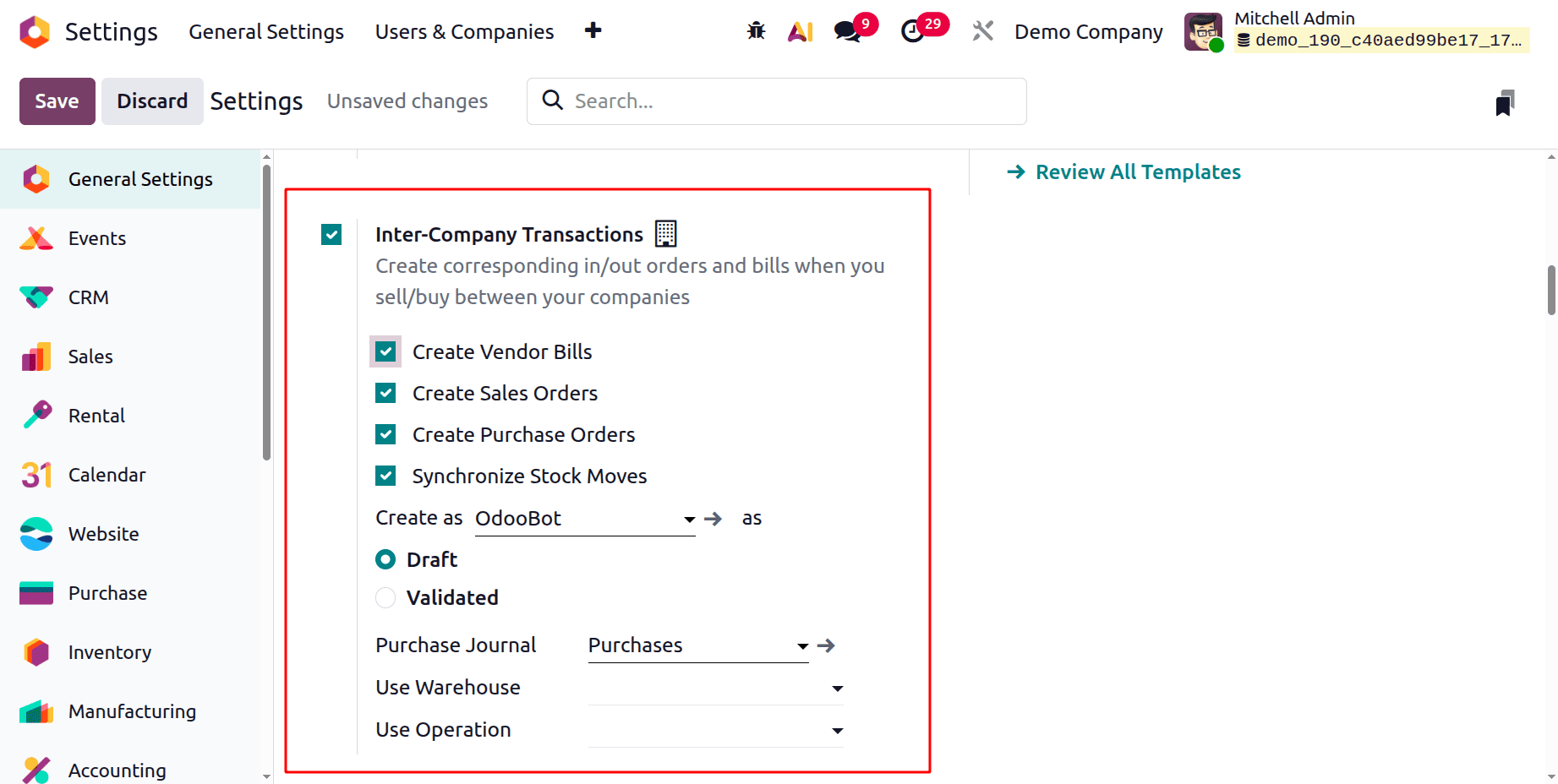The image size is (1558, 784).
Task: Open the General Settings menu item
Action: click(x=265, y=31)
